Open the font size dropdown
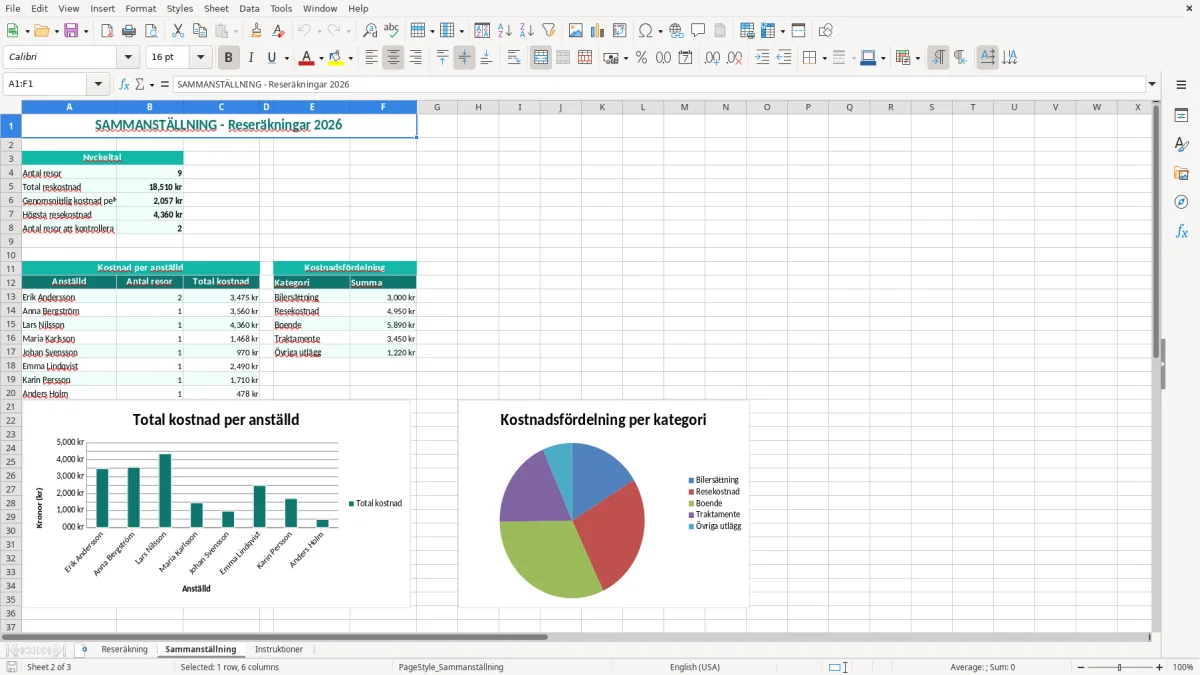Viewport: 1200px width, 675px height. [201, 57]
